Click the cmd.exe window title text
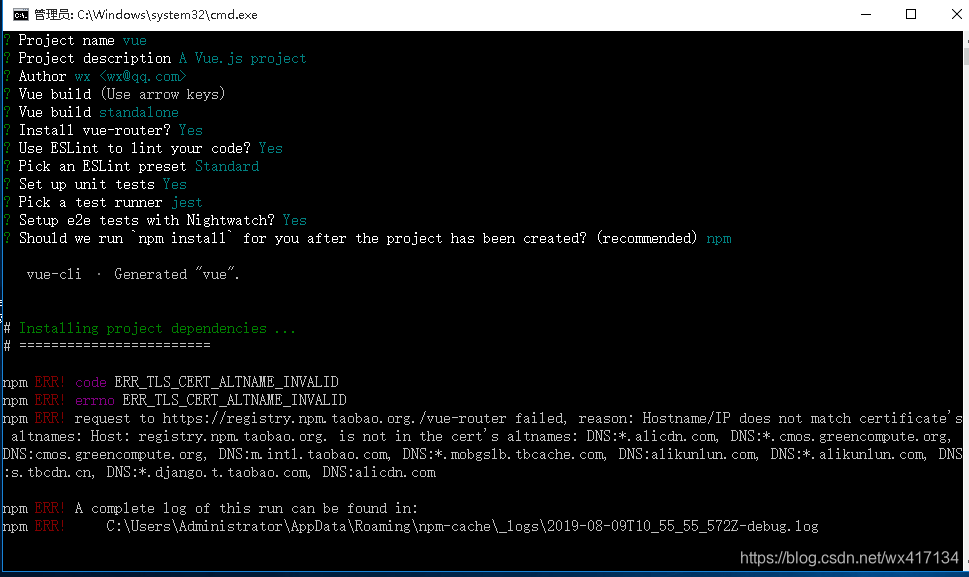969x577 pixels. 145,15
